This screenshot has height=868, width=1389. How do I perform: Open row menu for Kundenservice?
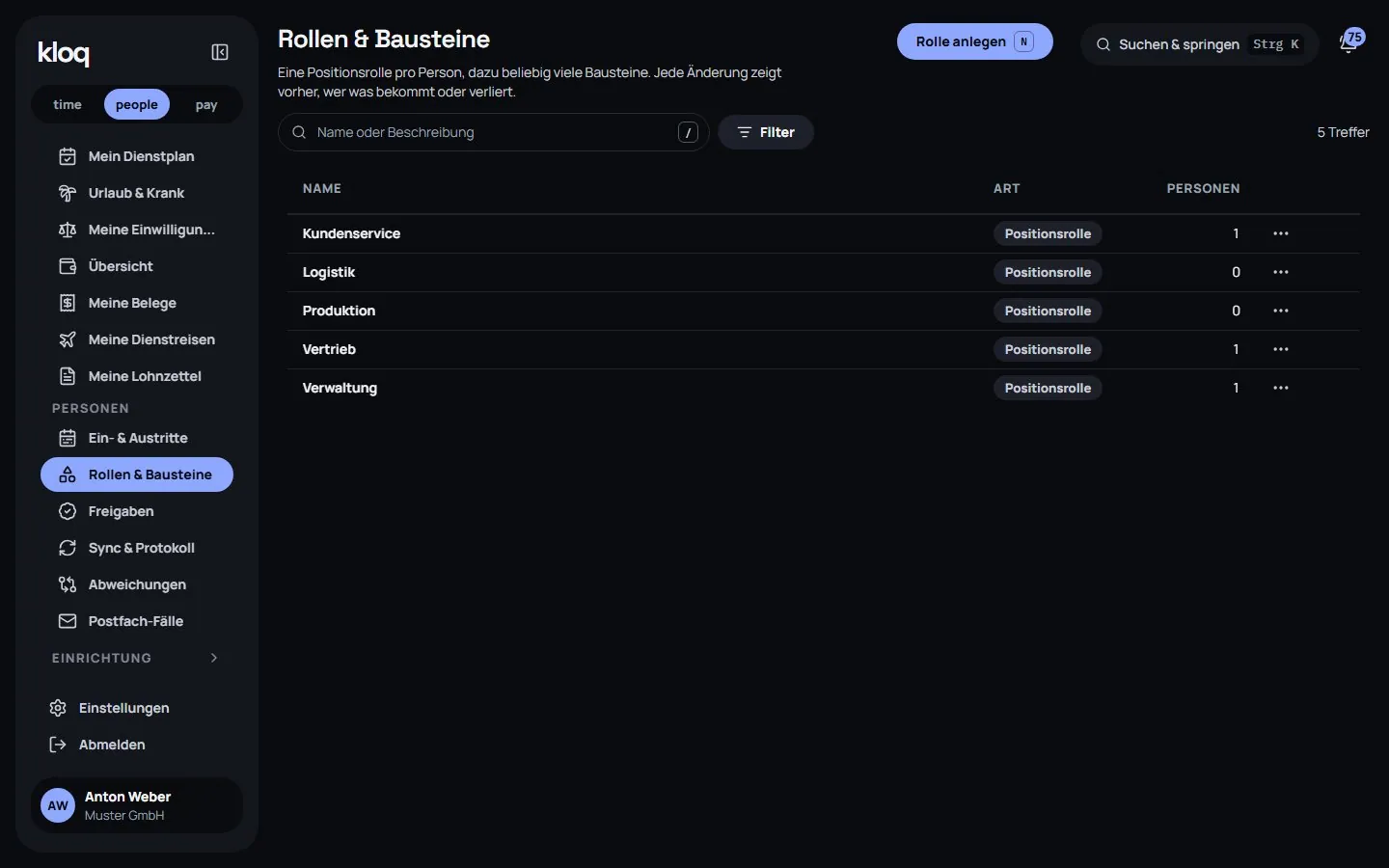[1281, 233]
